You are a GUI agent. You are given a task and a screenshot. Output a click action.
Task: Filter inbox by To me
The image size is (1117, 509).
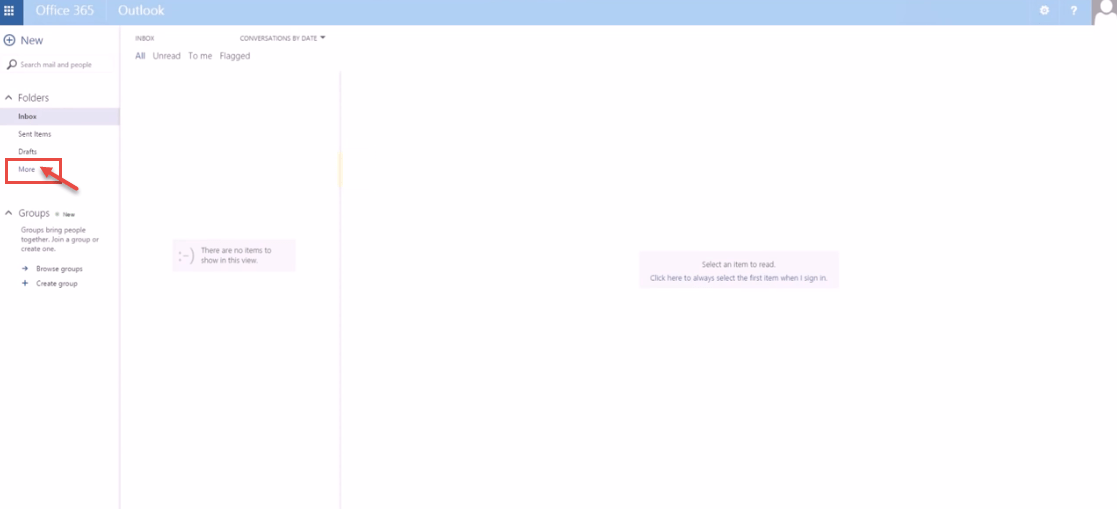click(x=200, y=56)
